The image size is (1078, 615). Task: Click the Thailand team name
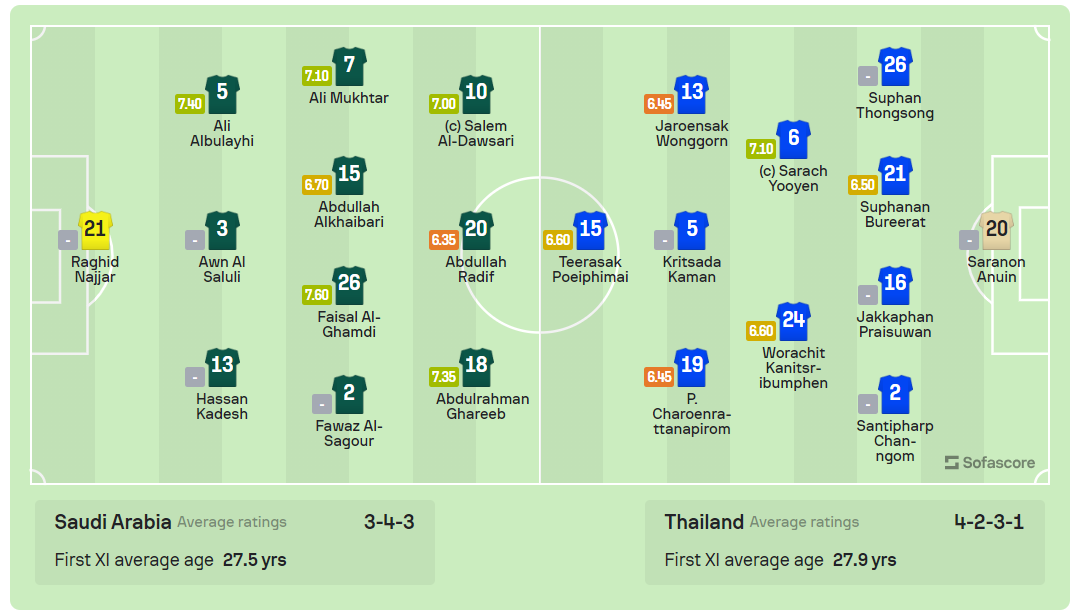pos(704,522)
